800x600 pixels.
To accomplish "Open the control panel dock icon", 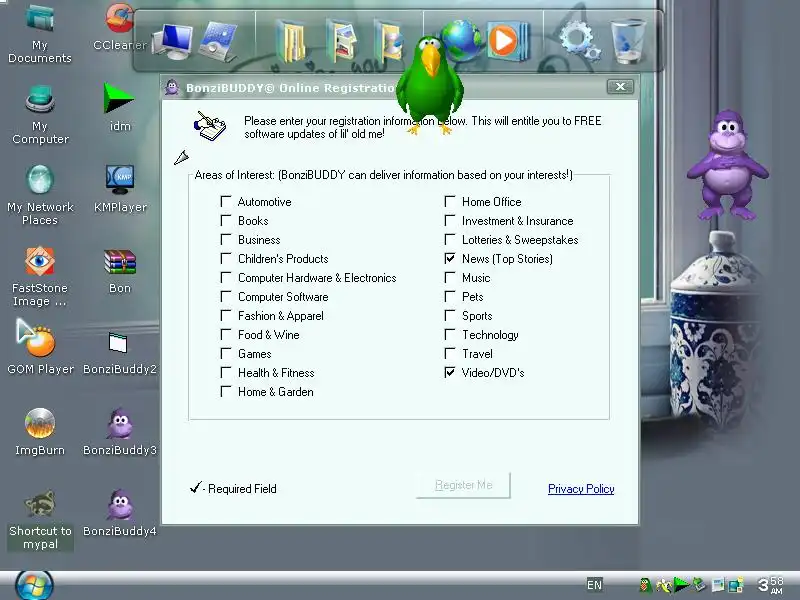I will pos(219,41).
